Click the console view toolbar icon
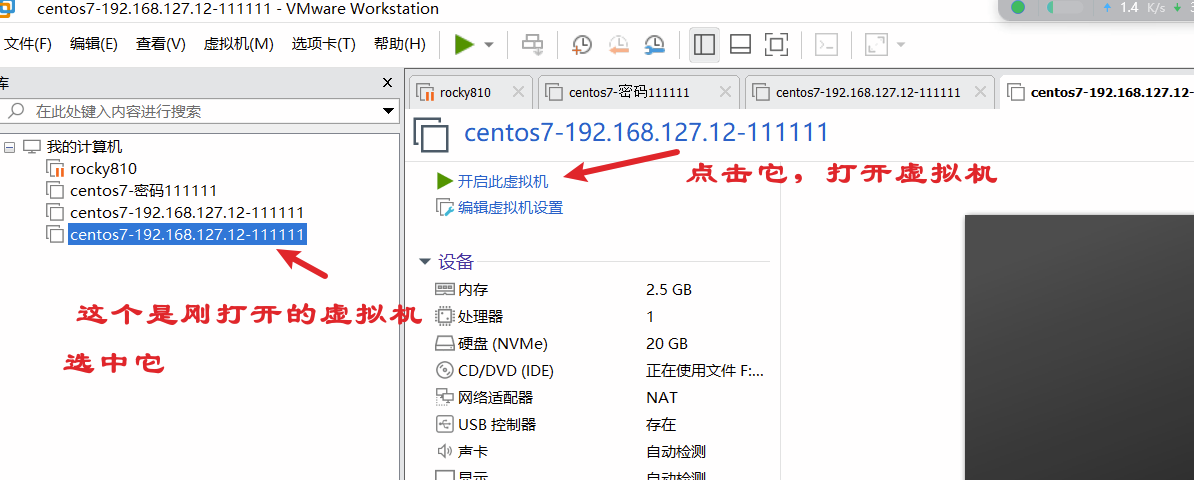Screen dimensions: 1194x480 click(826, 45)
